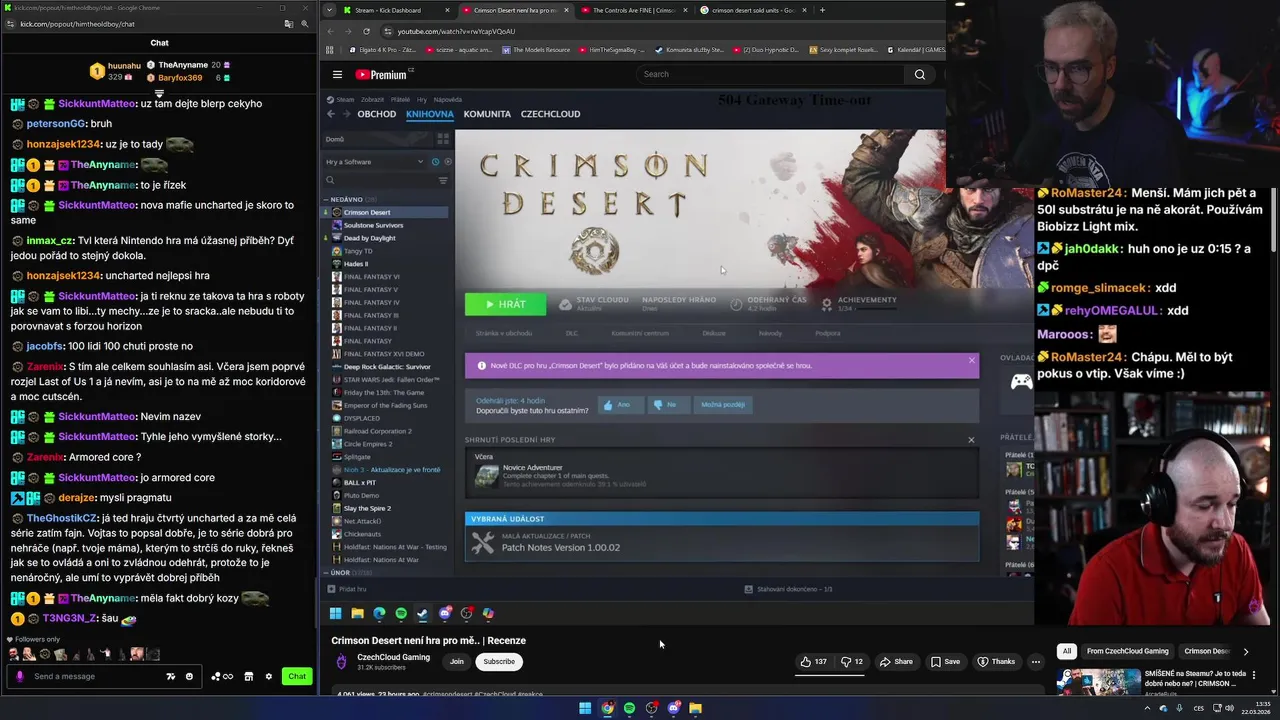The height and width of the screenshot is (720, 1280).
Task: Close the Shrnutí poslední hry section
Action: 970,440
